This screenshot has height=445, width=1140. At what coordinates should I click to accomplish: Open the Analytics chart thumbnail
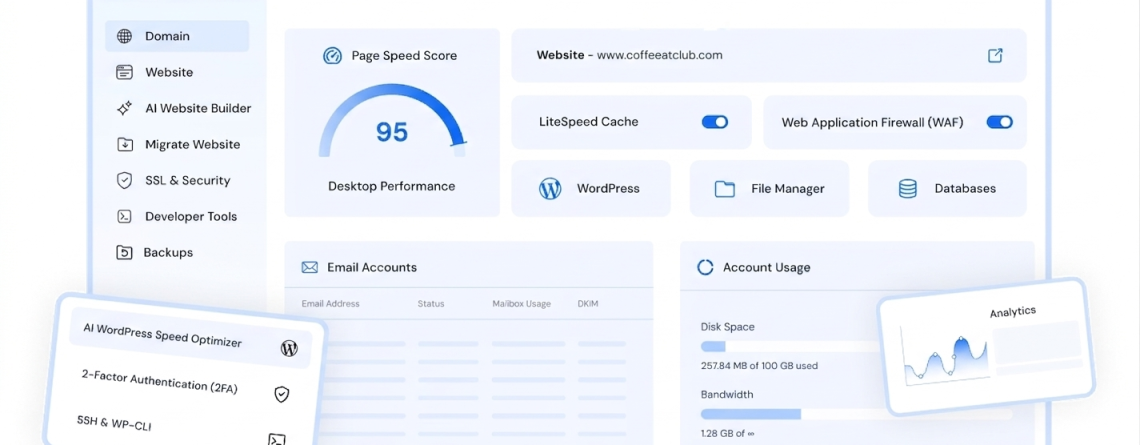(986, 348)
